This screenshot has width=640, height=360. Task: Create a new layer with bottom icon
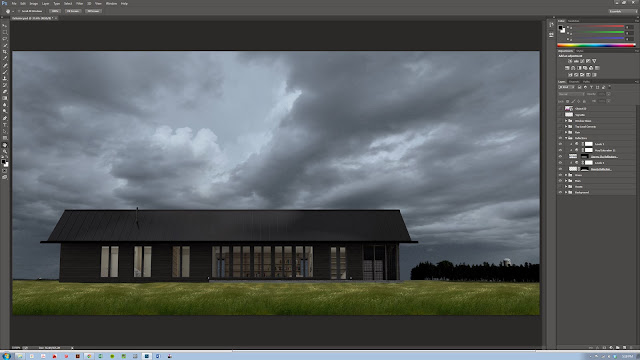(x=624, y=347)
